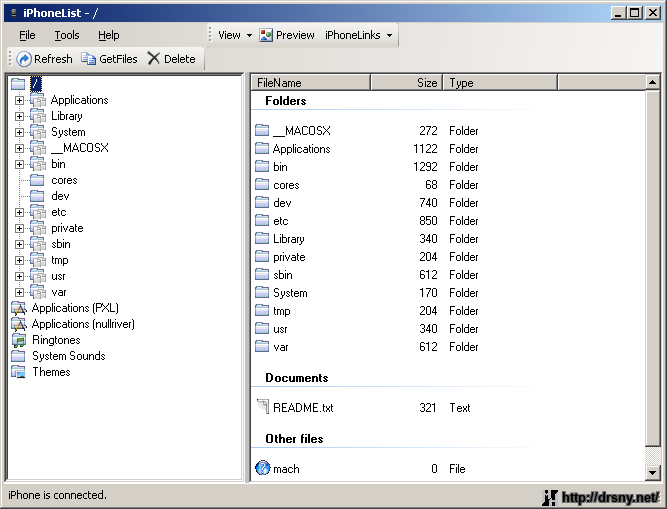Viewport: 667px width, 509px height.
Task: Click the scrollbar up arrow
Action: [652, 82]
